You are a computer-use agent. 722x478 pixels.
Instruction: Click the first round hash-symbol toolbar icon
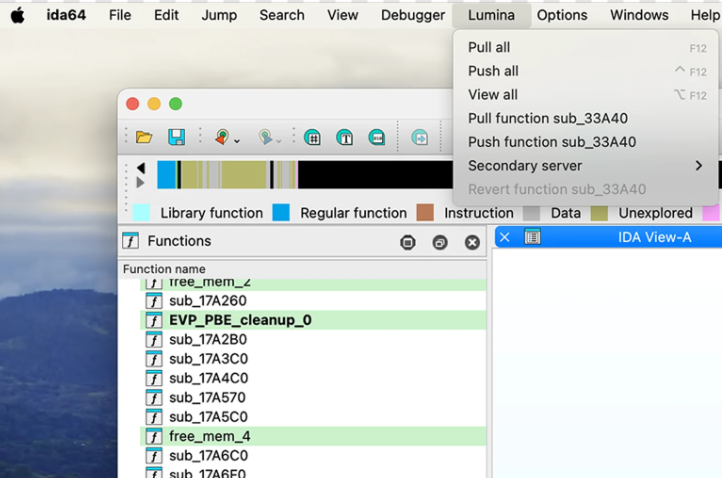[312, 138]
